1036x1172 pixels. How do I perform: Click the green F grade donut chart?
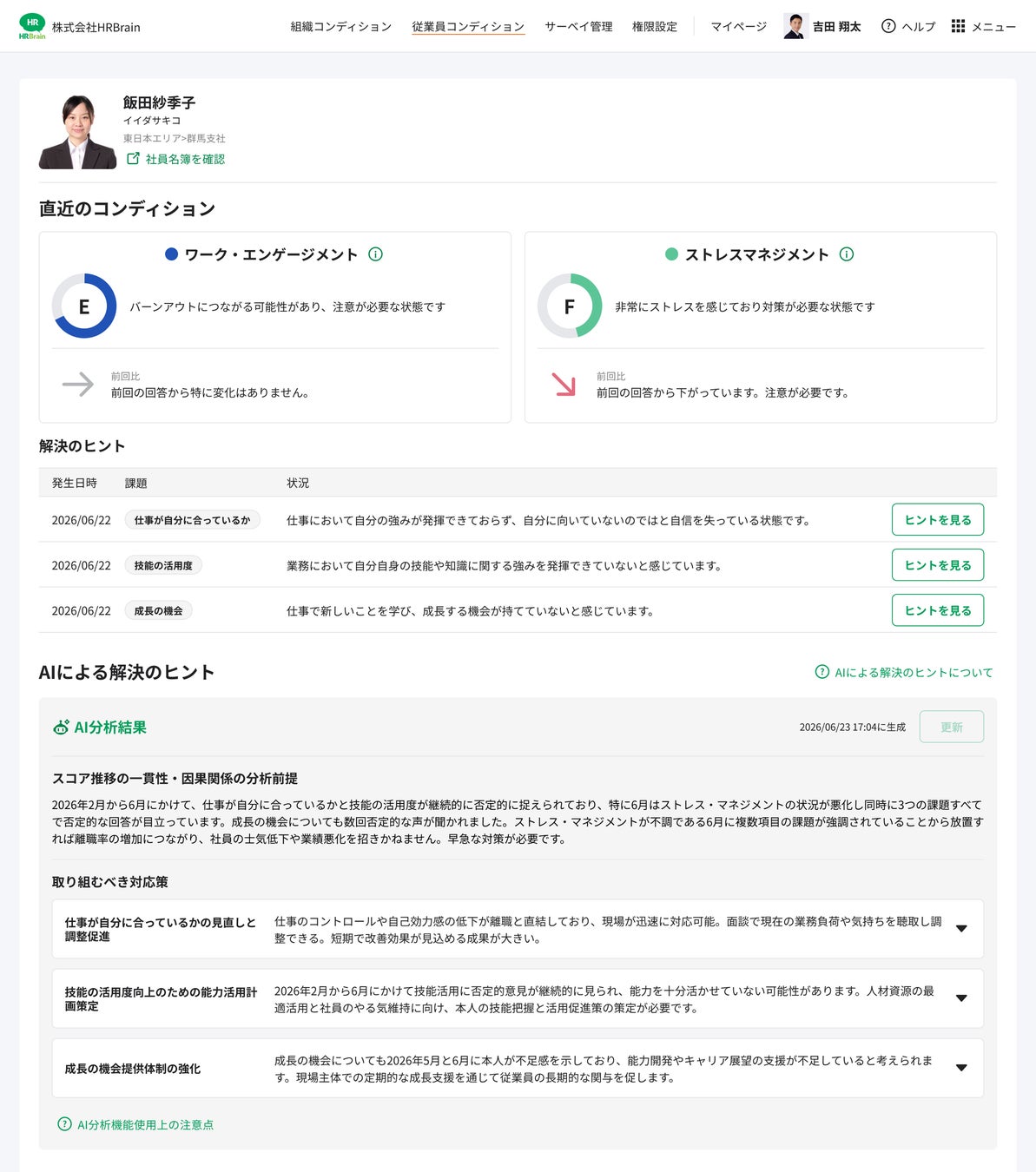click(x=570, y=306)
